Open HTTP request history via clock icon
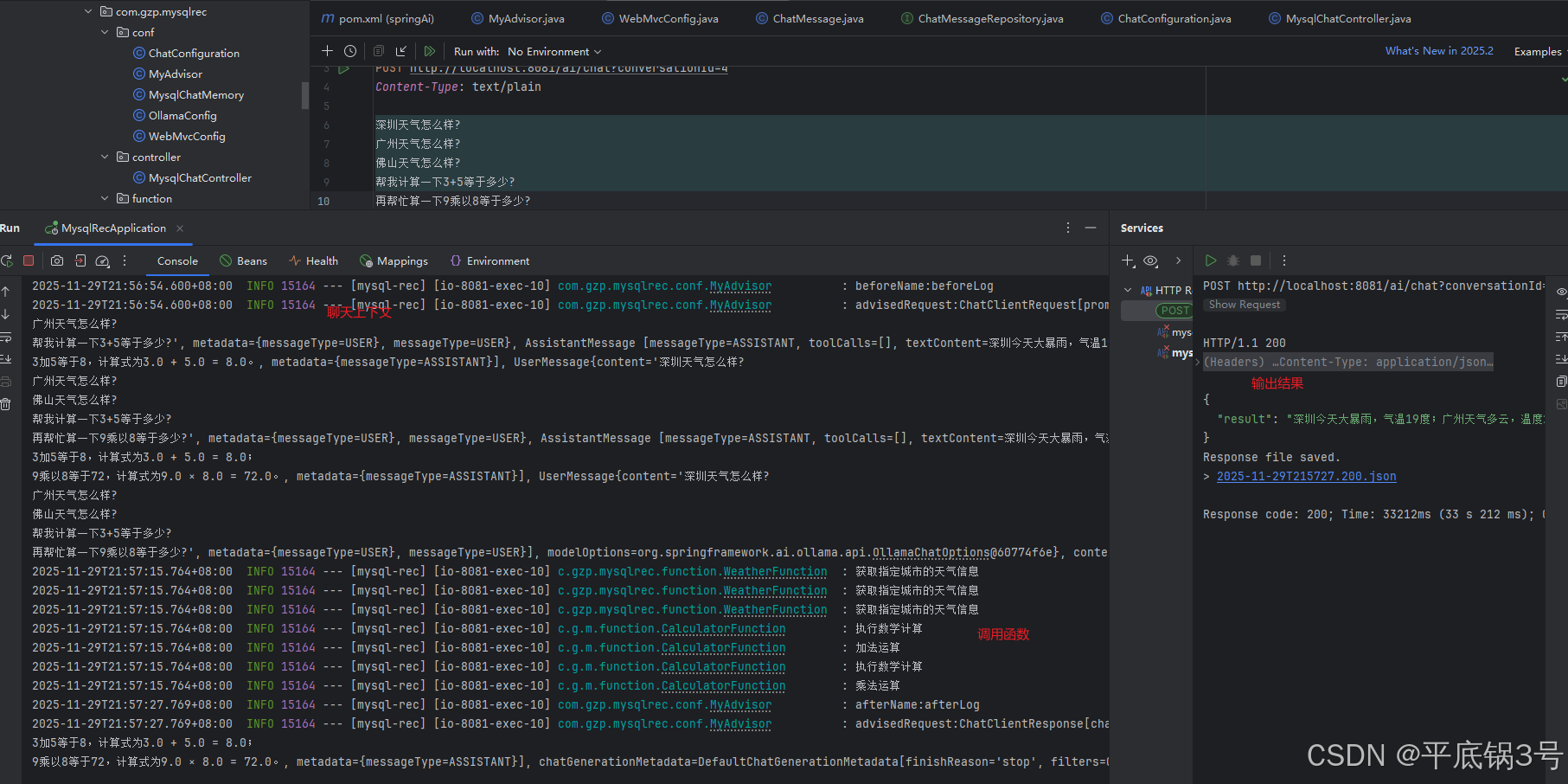The height and width of the screenshot is (784, 1568). [350, 51]
